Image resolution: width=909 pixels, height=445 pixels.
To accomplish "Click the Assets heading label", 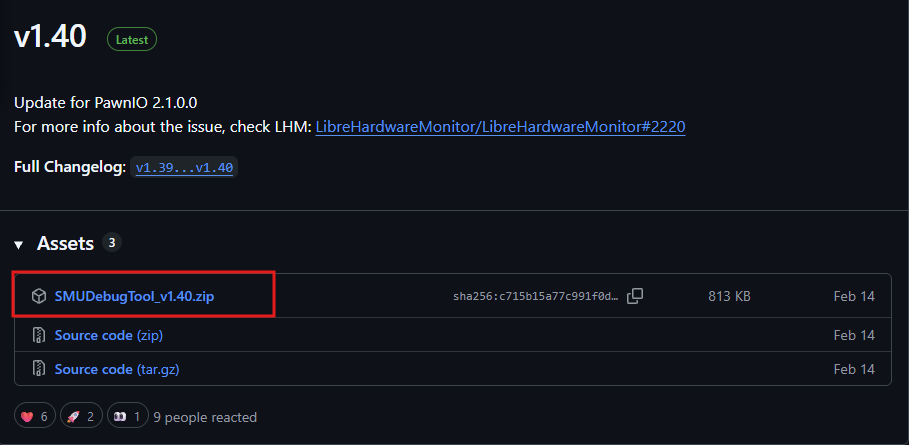I will (66, 243).
